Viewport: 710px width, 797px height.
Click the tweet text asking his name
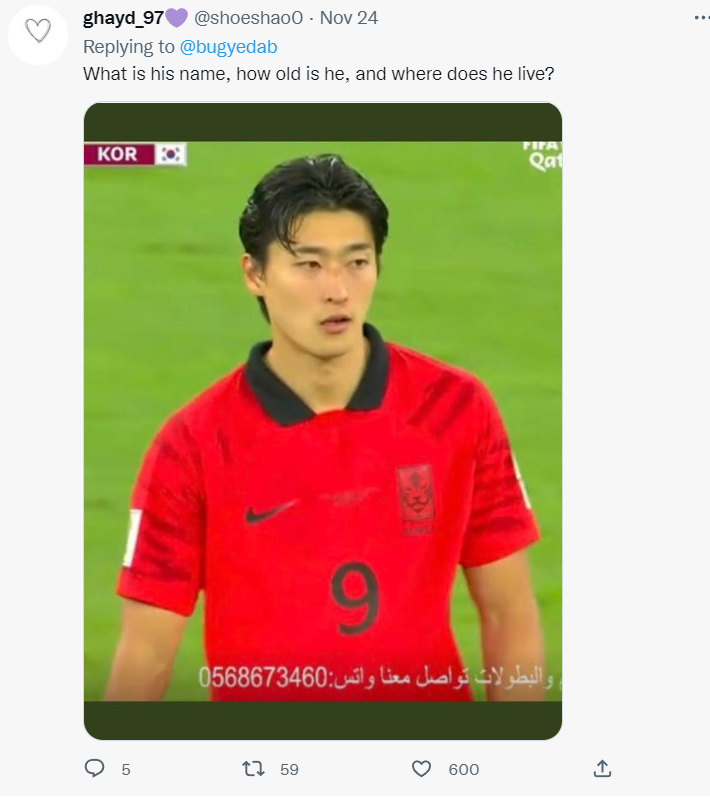318,74
